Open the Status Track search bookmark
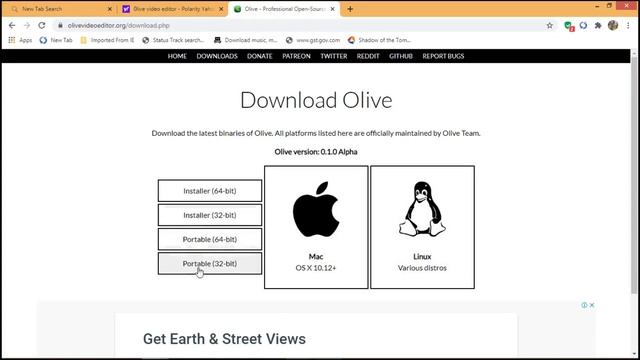Image resolution: width=640 pixels, height=360 pixels. (x=173, y=40)
